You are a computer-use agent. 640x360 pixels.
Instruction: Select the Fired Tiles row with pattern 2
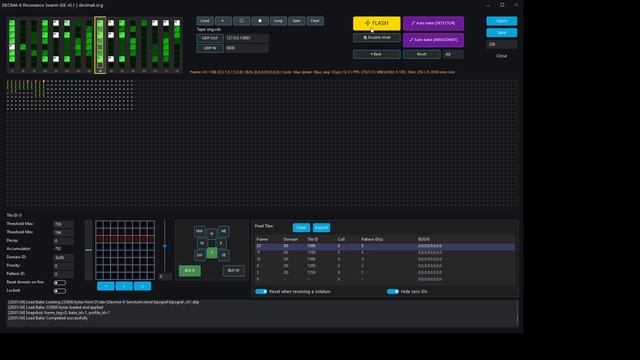385,266
